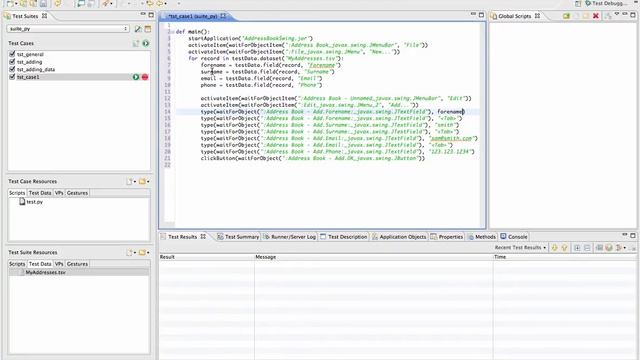Open the Properties tab
640x360 pixels.
[447, 237]
